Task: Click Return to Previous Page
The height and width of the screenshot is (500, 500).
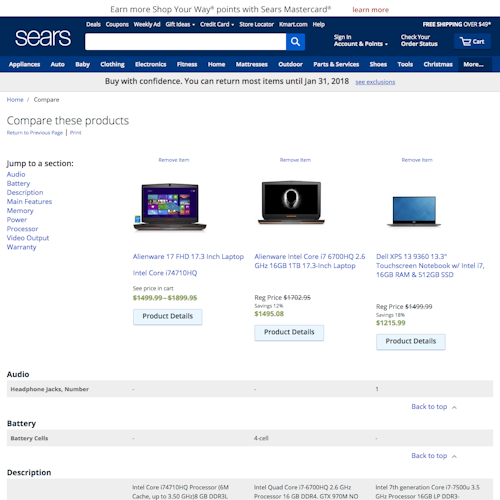Action: pyautogui.click(x=35, y=133)
